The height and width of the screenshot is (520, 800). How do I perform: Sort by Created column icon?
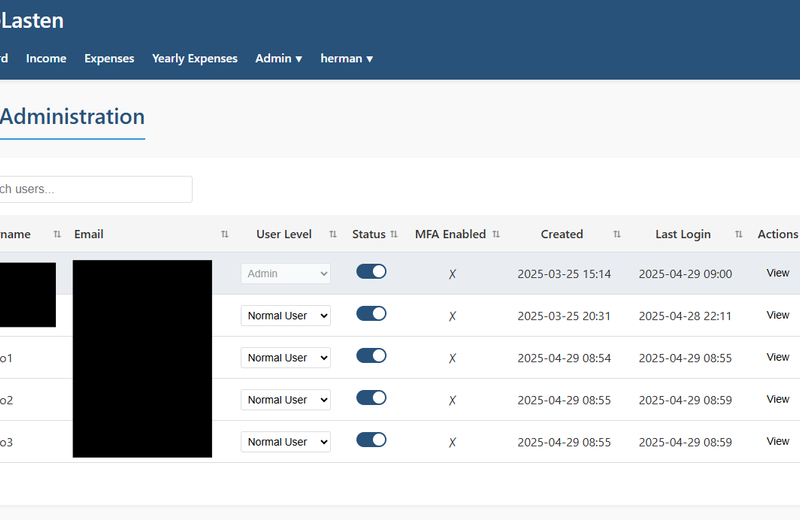point(617,234)
